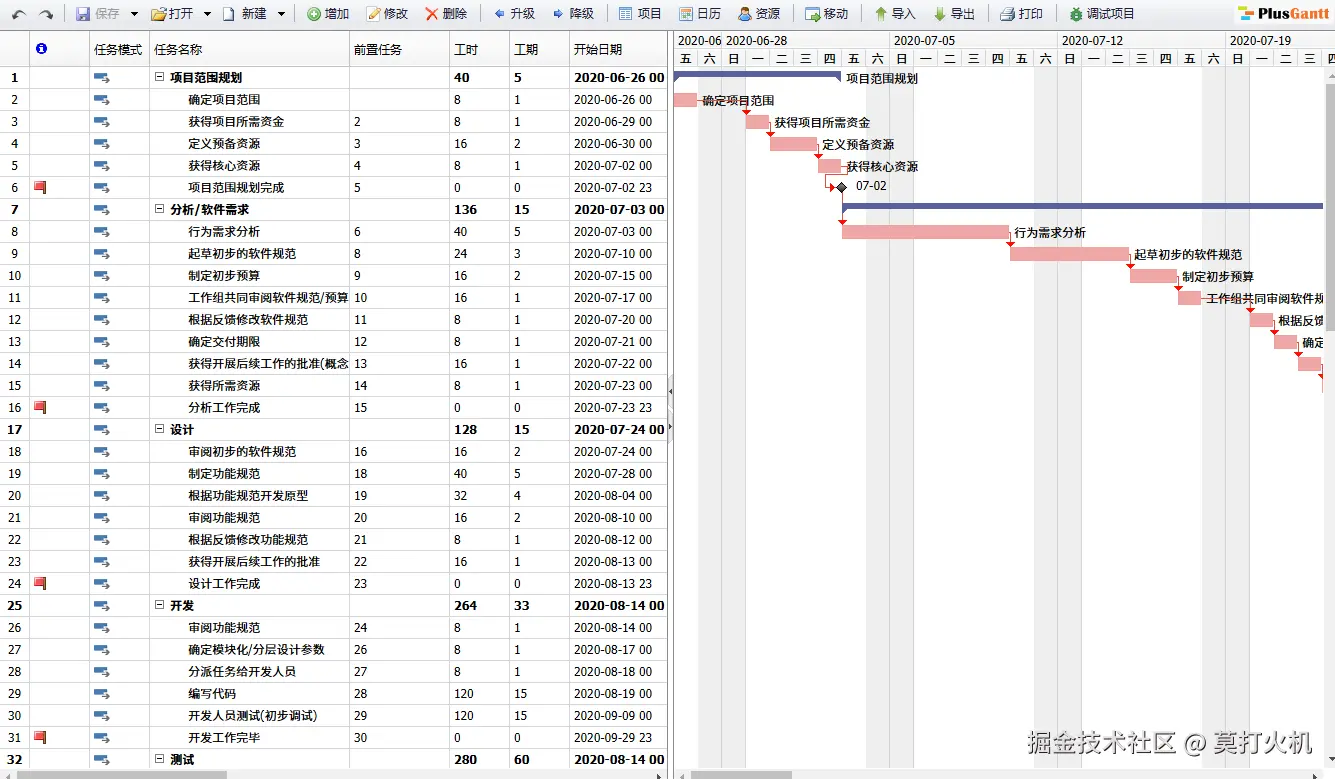This screenshot has width=1335, height=779.
Task: Open the dropdown arrow beside 保存
Action: (134, 14)
